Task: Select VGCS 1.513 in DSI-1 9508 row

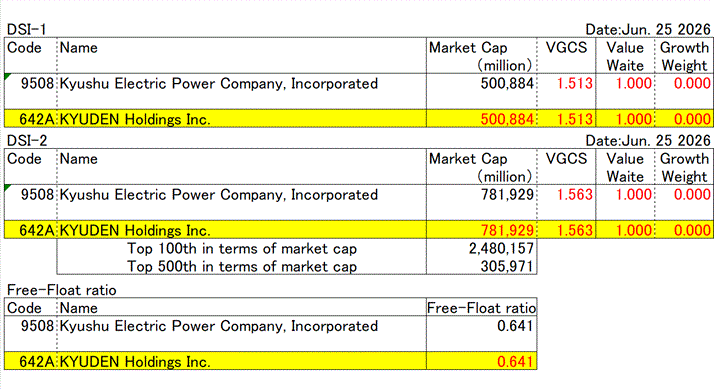Action: [575, 83]
